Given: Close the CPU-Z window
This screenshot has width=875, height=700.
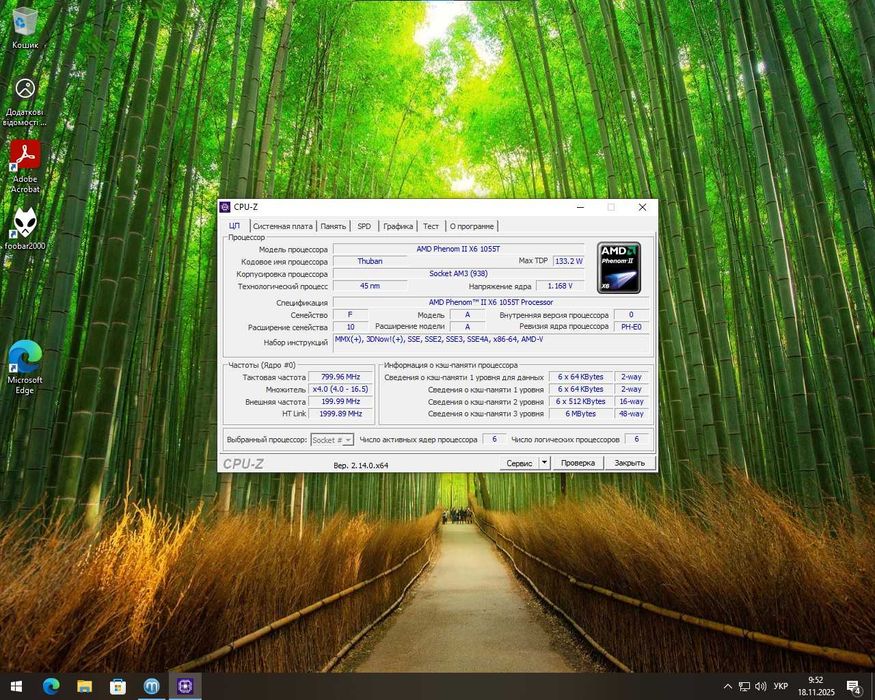Looking at the screenshot, I should click(x=642, y=207).
